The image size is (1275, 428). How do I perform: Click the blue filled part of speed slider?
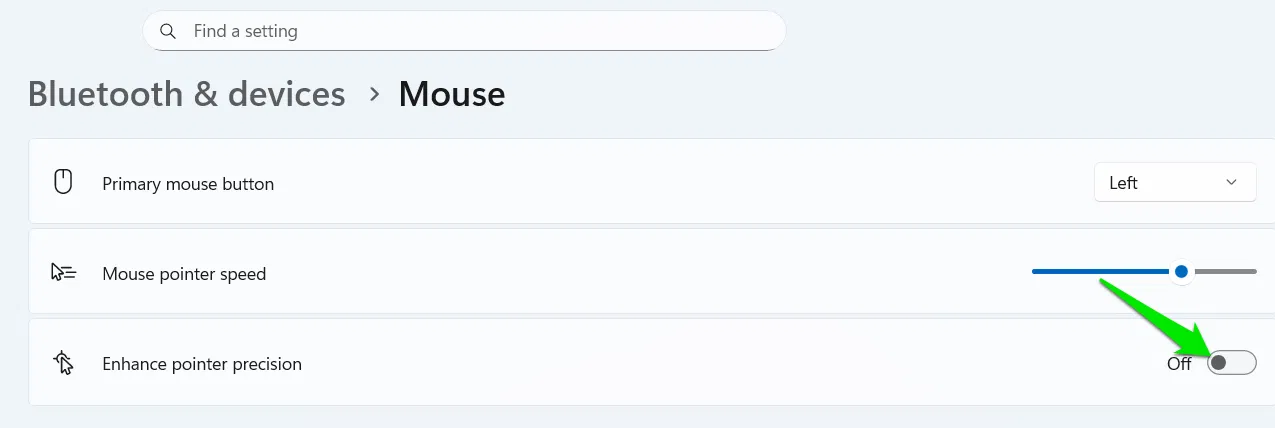[1100, 271]
